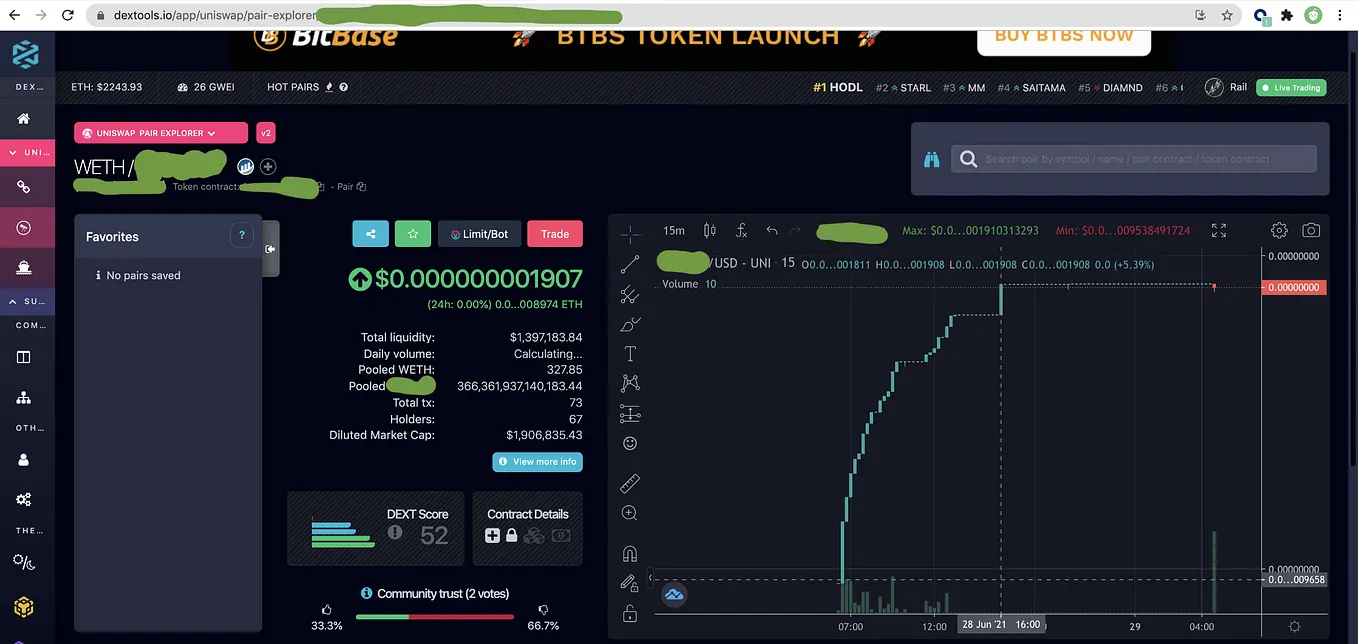Click the add plus icon beside the pair name
This screenshot has width=1358, height=644.
coord(268,167)
